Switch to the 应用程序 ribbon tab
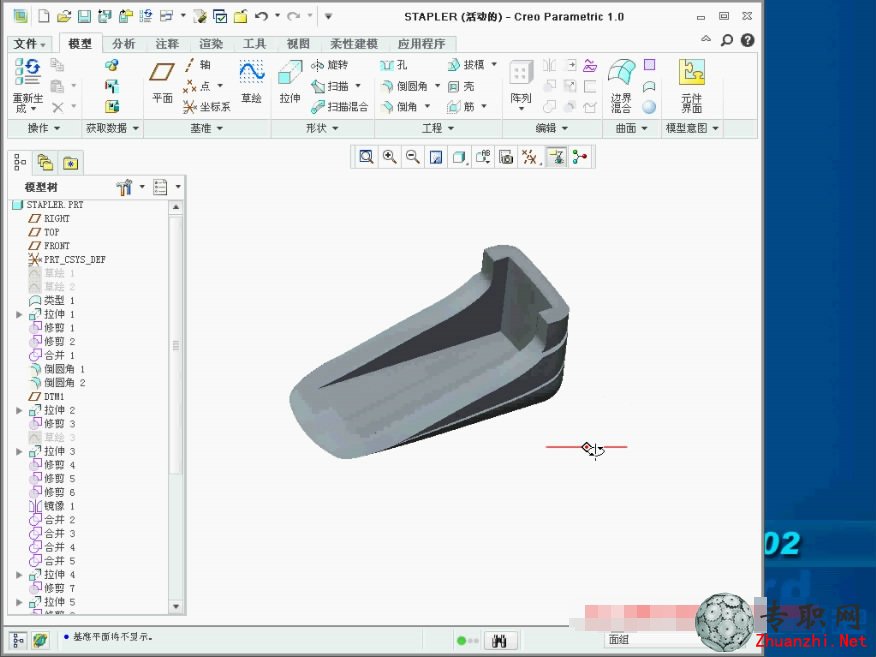The width and height of the screenshot is (876, 657). [x=421, y=44]
